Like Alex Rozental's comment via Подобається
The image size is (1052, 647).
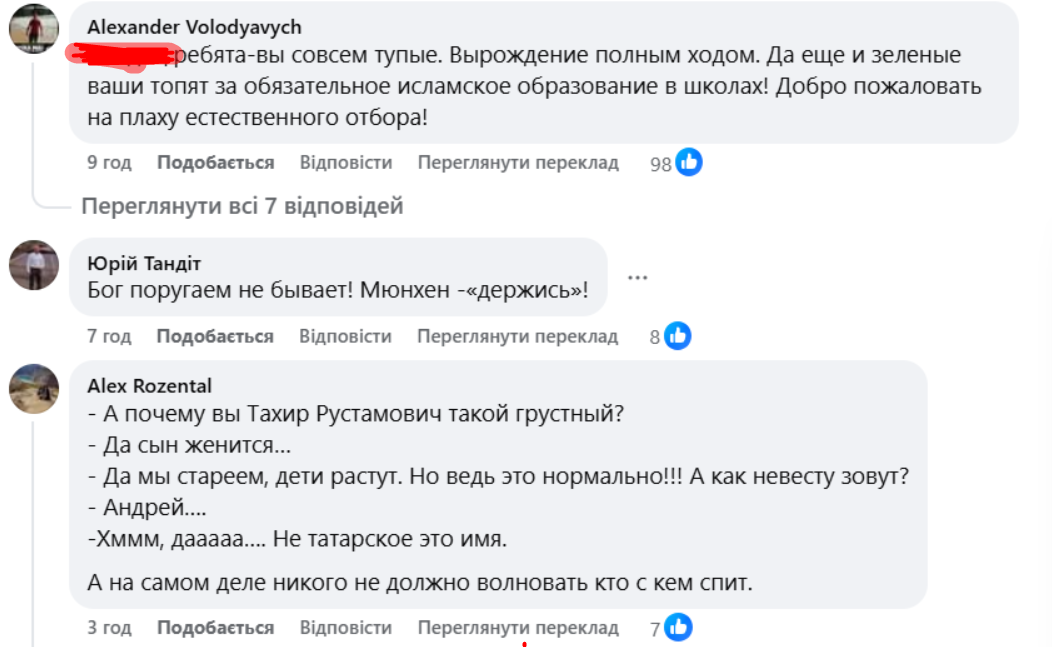[215, 628]
